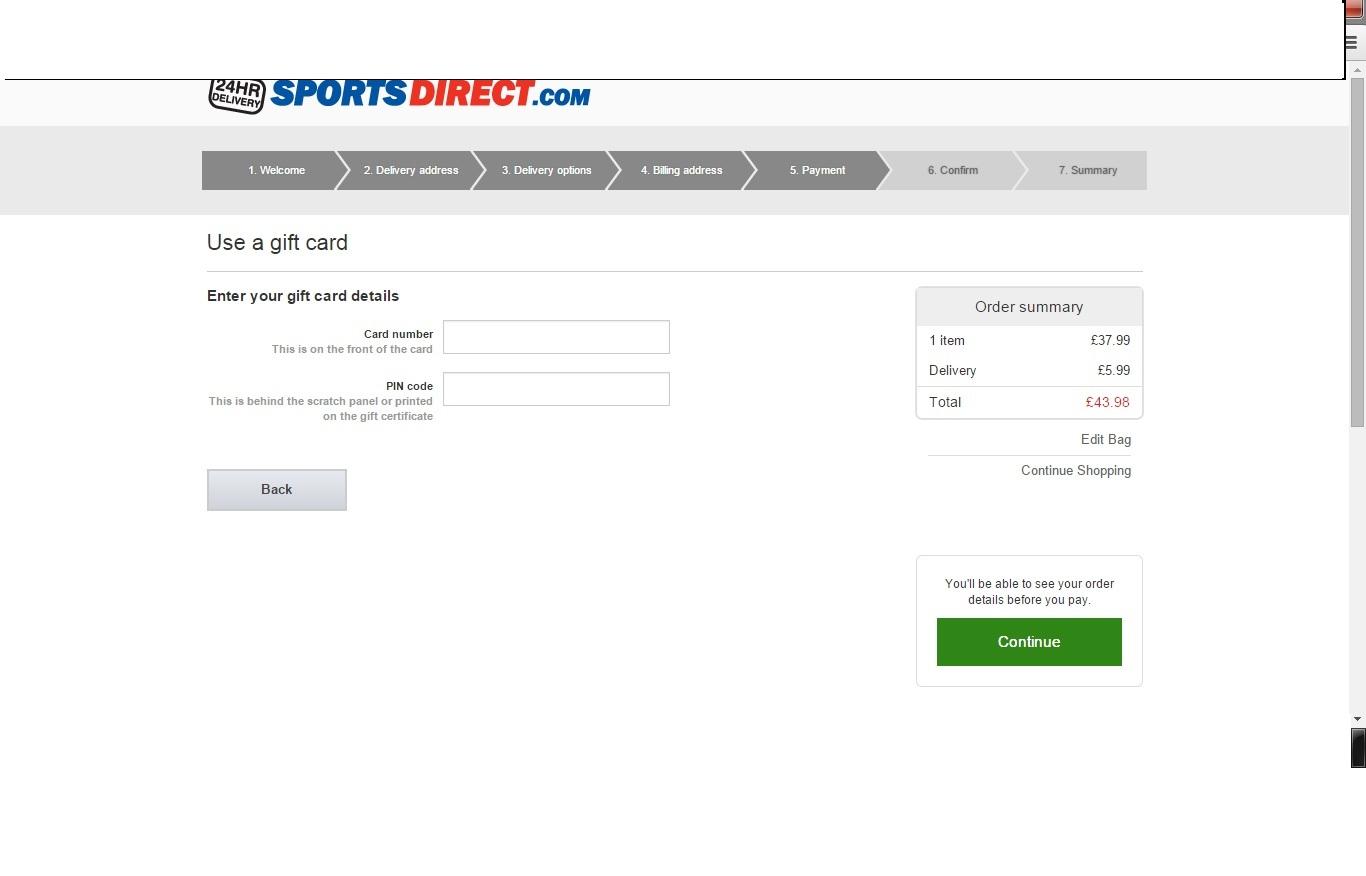Image resolution: width=1366 pixels, height=876 pixels.
Task: Select the 1. Welcome checkout step
Action: [276, 170]
